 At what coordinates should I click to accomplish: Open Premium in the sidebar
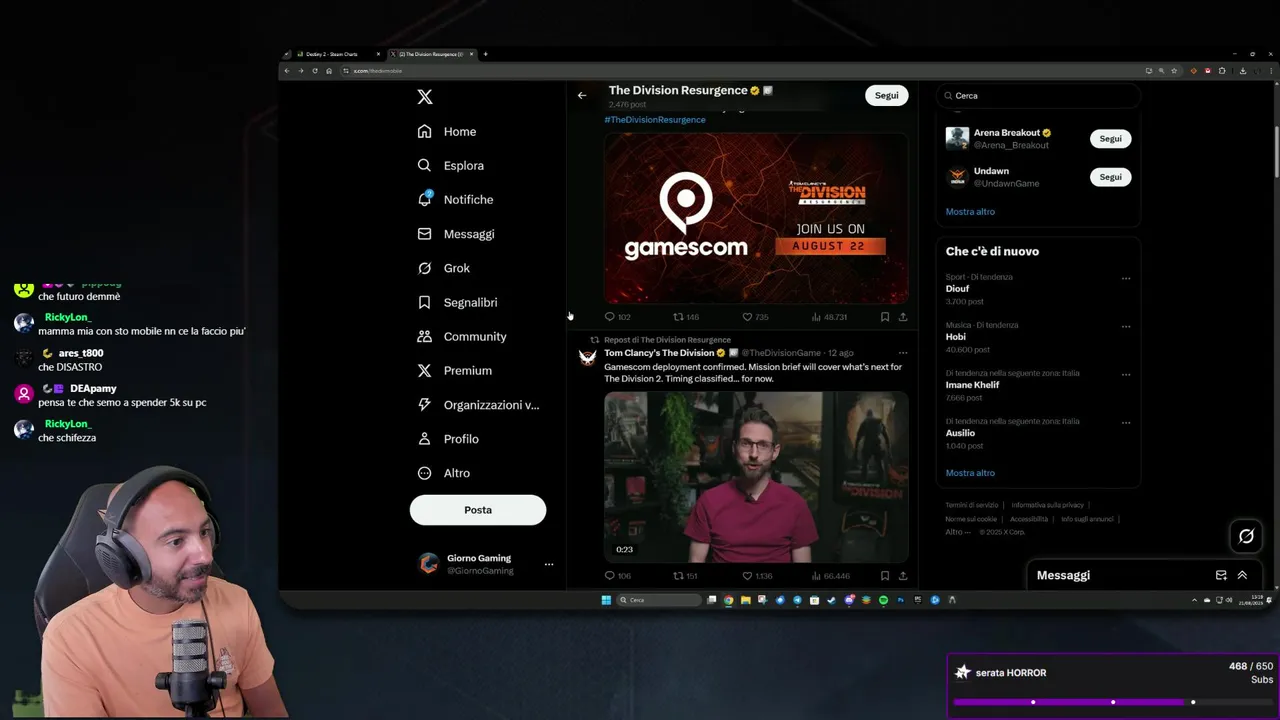[x=454, y=370]
